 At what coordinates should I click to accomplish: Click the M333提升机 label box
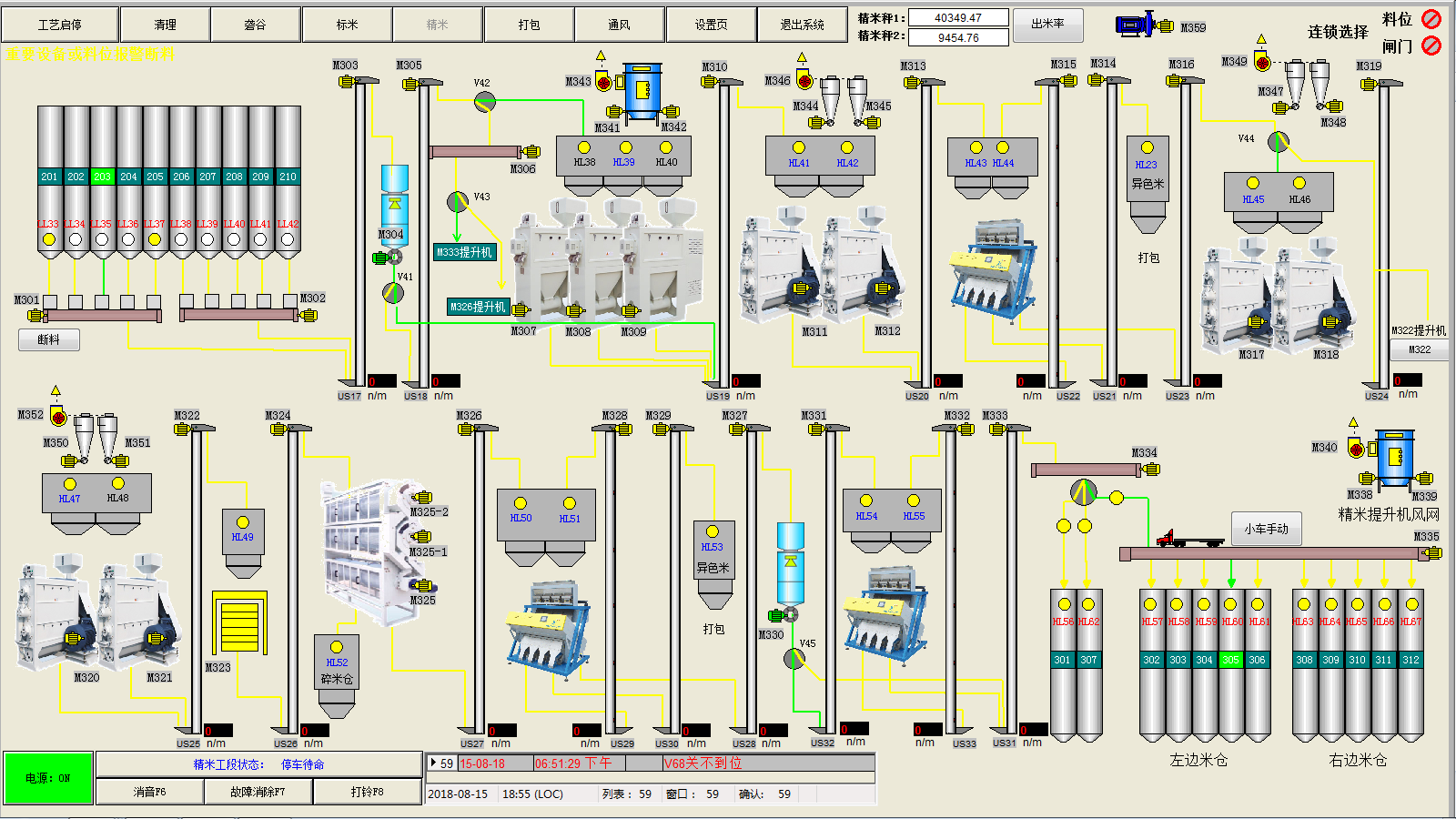click(464, 252)
